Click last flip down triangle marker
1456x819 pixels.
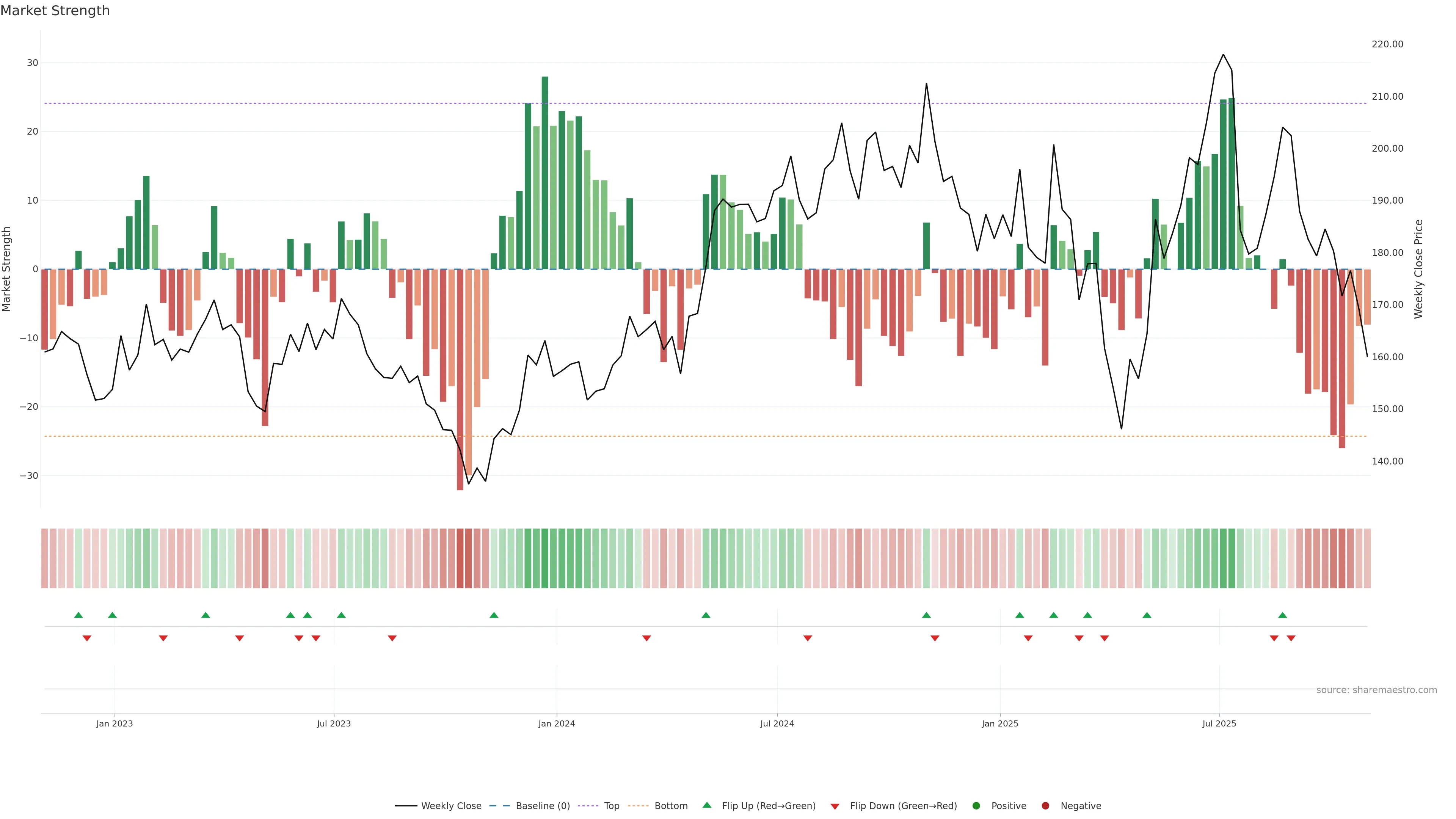click(x=1291, y=638)
